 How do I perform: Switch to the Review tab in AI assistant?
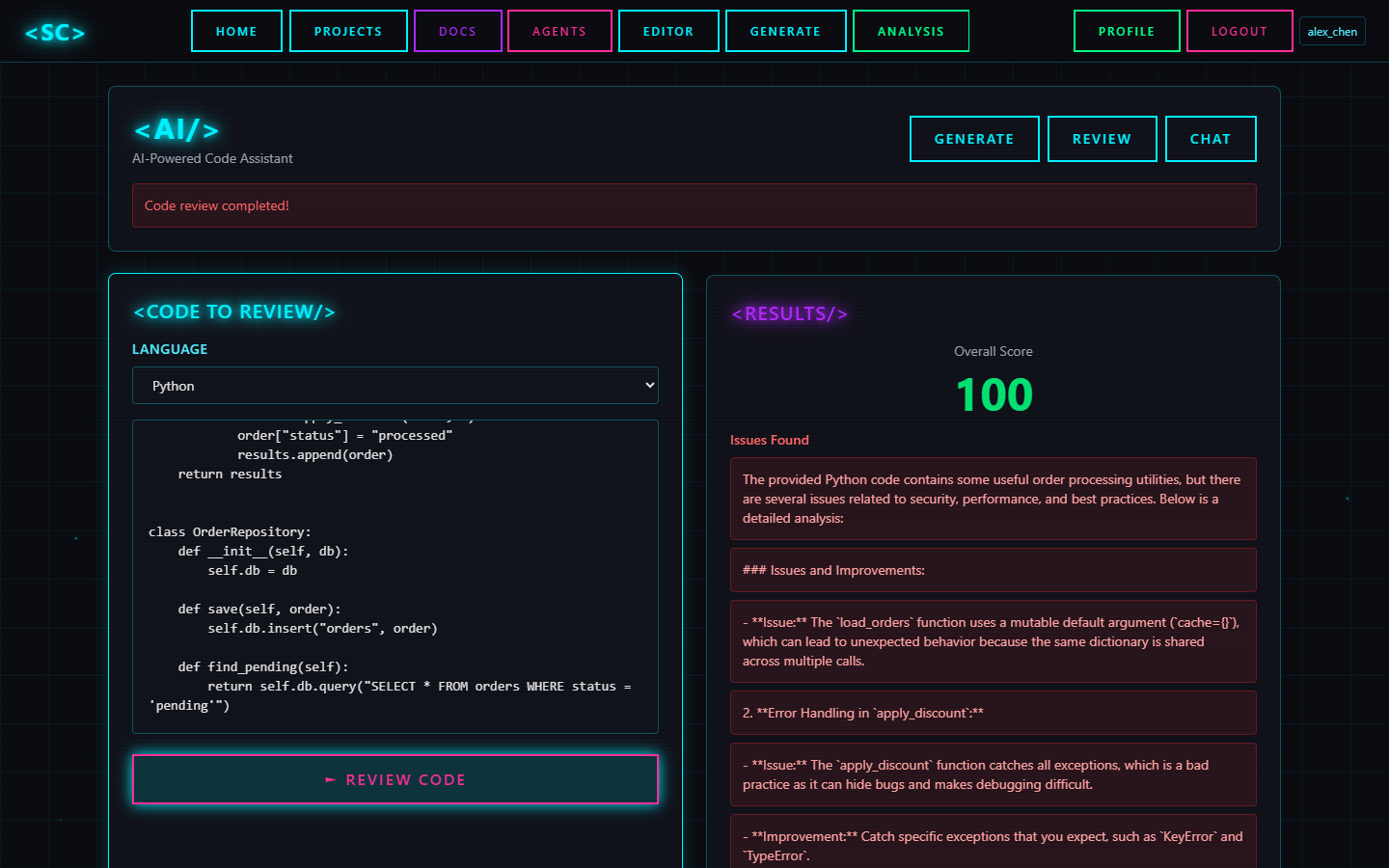point(1102,139)
